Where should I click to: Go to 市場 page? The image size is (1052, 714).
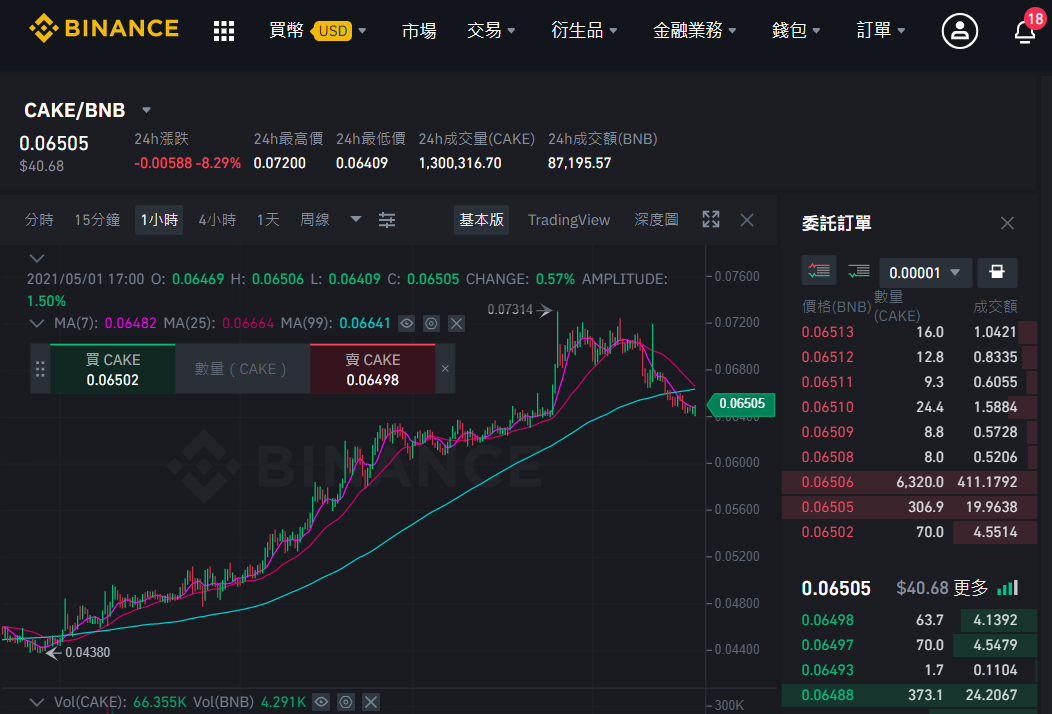419,30
